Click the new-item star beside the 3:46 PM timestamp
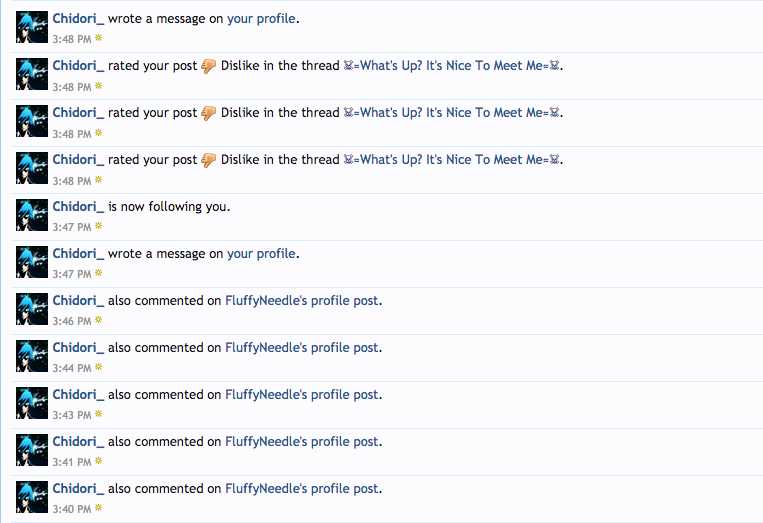Screen dimensions: 763x523 point(98,321)
